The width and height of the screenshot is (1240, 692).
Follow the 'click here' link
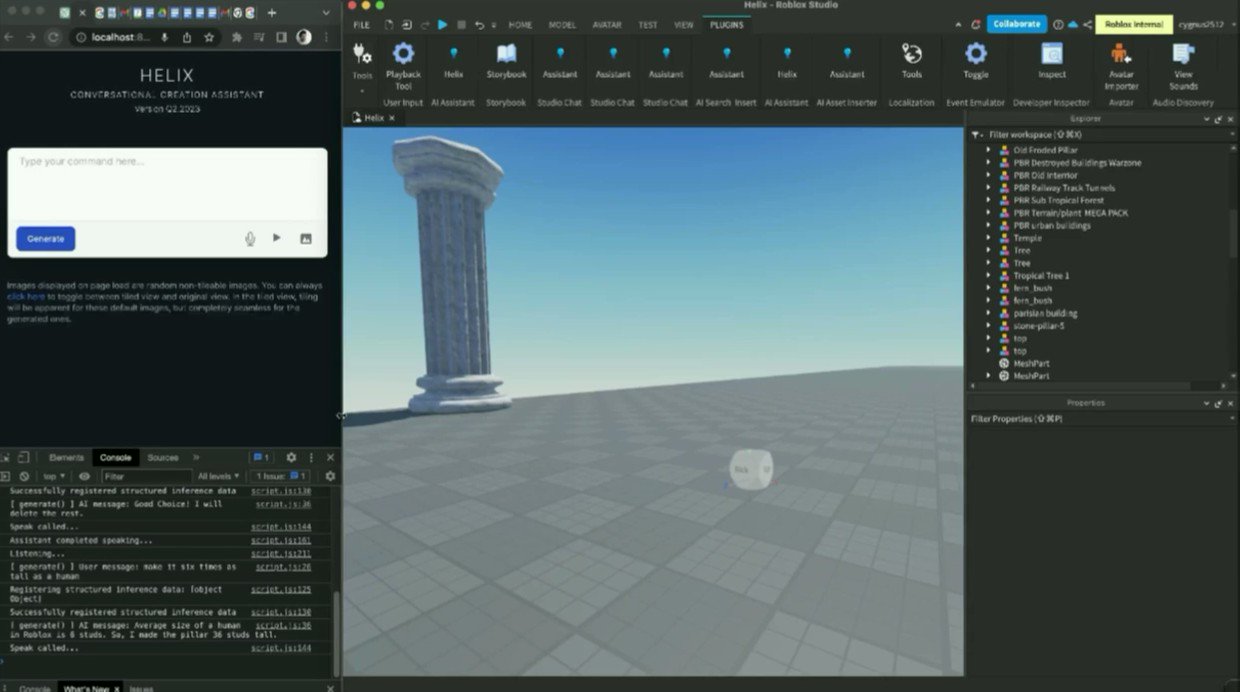click(x=26, y=297)
